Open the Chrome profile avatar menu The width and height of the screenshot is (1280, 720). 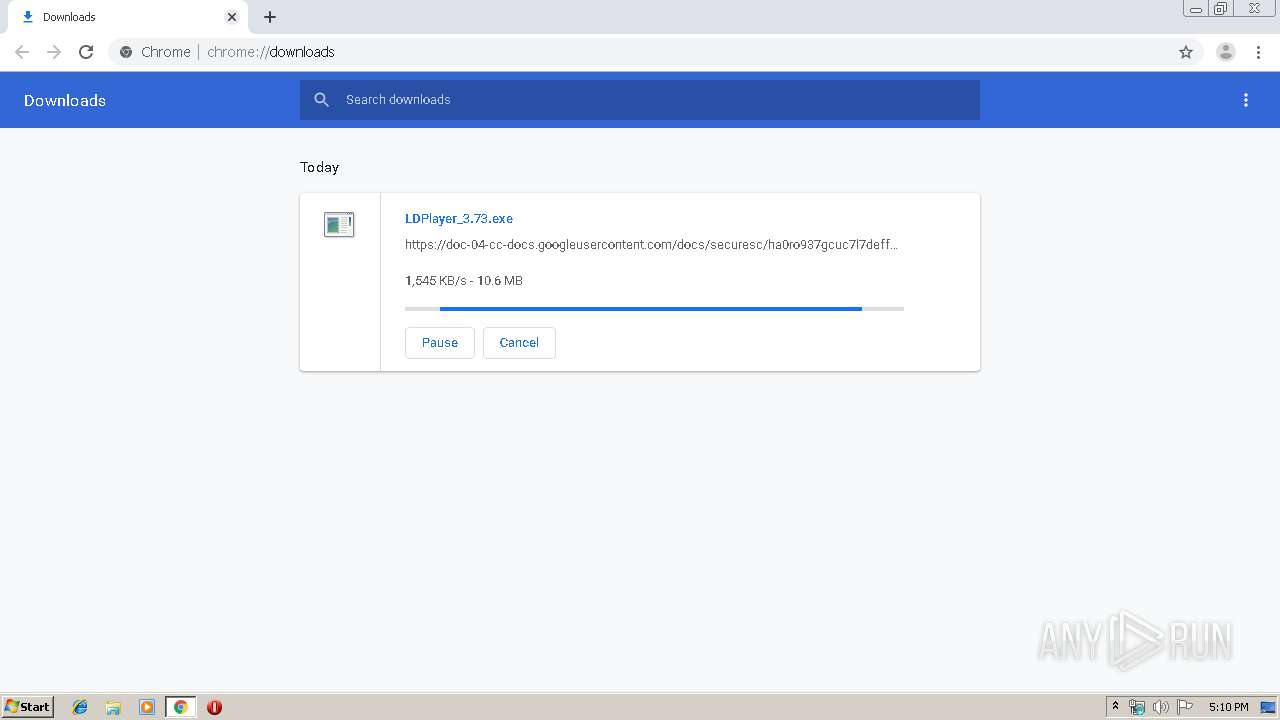click(x=1226, y=52)
